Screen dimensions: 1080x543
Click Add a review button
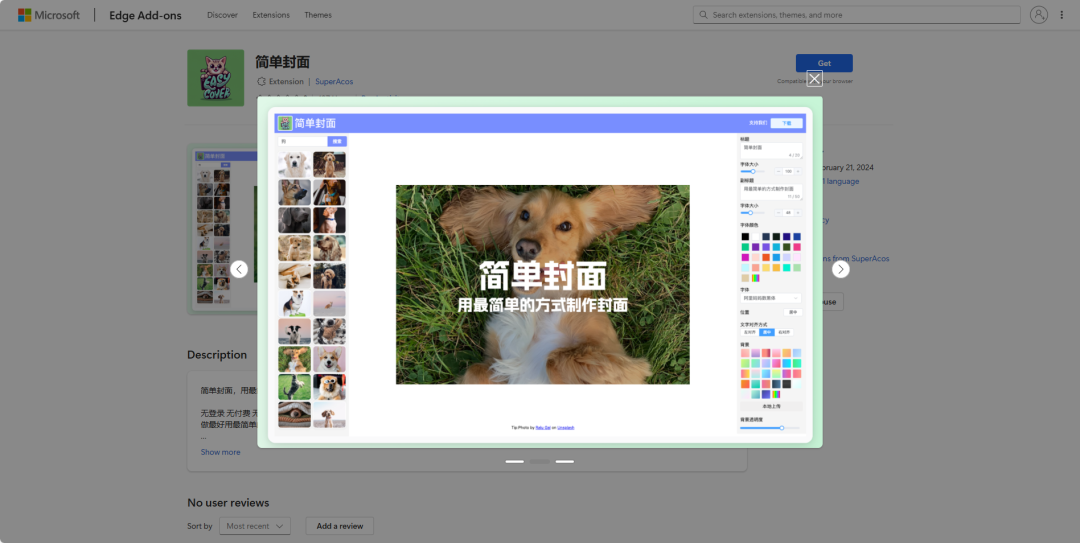[340, 526]
